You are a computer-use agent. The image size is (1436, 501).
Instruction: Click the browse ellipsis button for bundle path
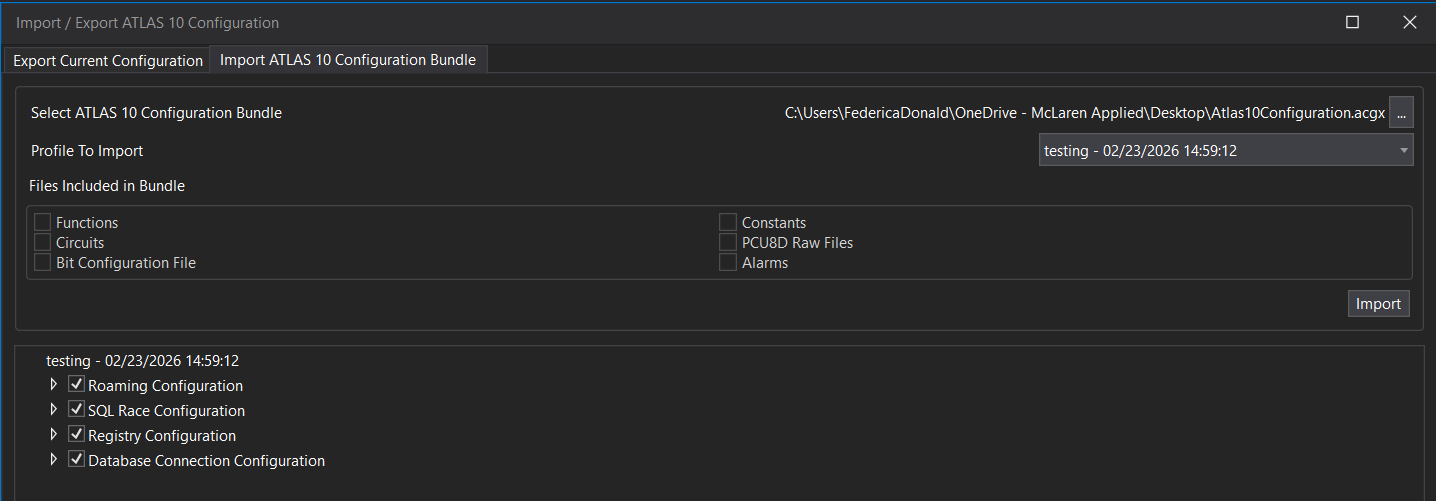1401,113
